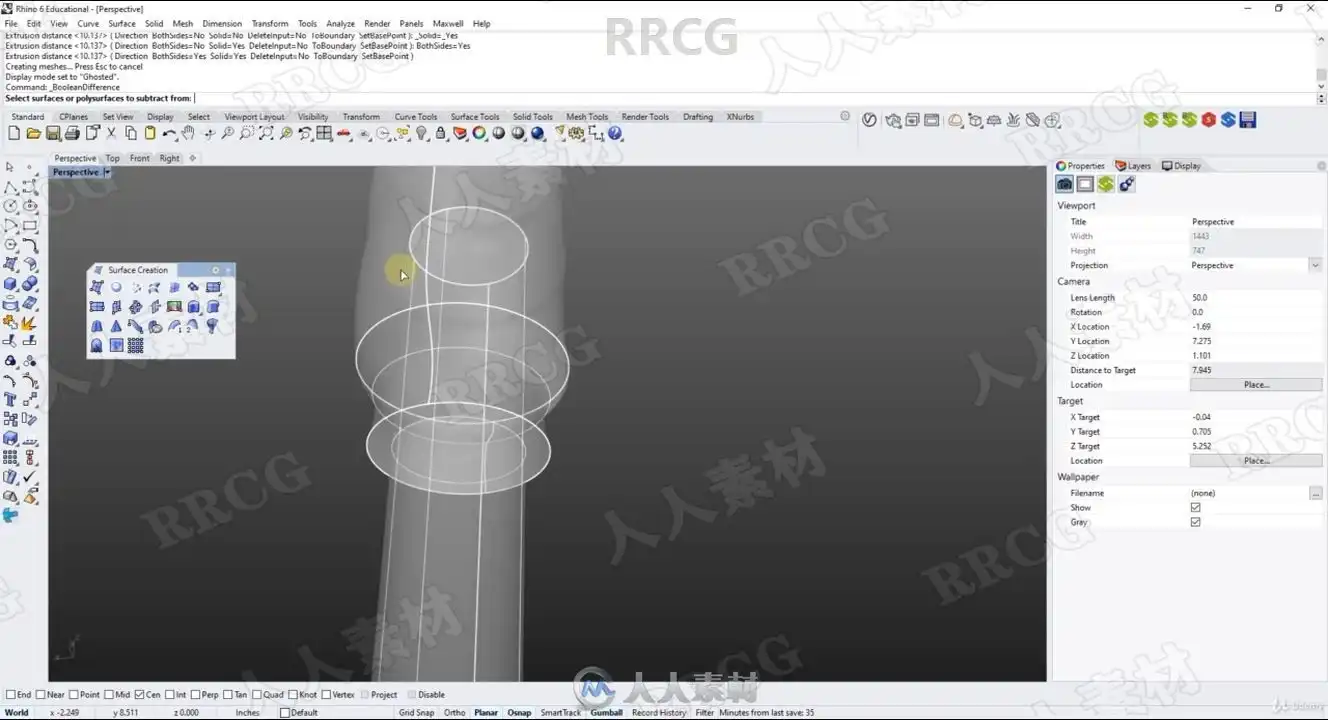This screenshot has width=1328, height=720.
Task: Open the toolbar tabs gear options
Action: click(845, 116)
